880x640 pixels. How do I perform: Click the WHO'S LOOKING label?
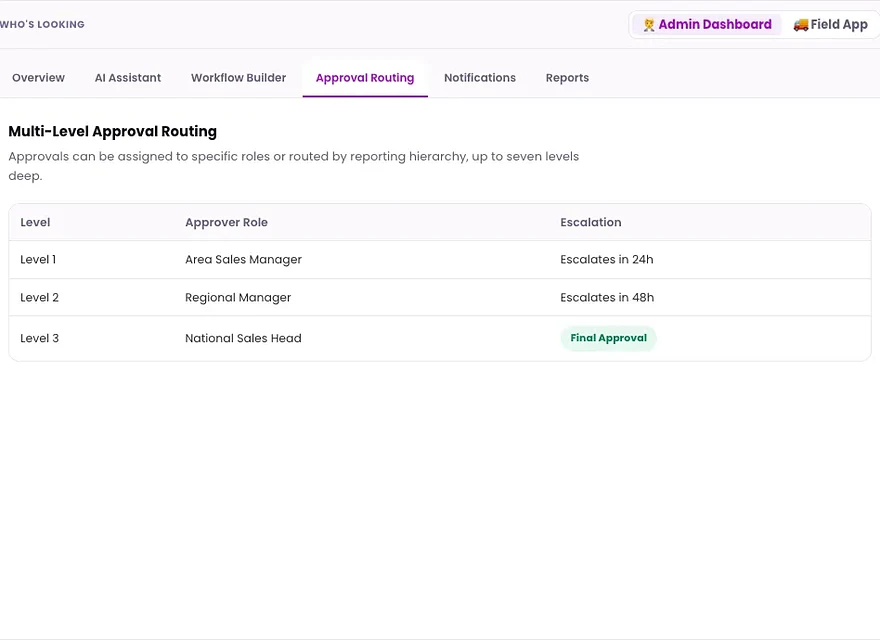[42, 25]
